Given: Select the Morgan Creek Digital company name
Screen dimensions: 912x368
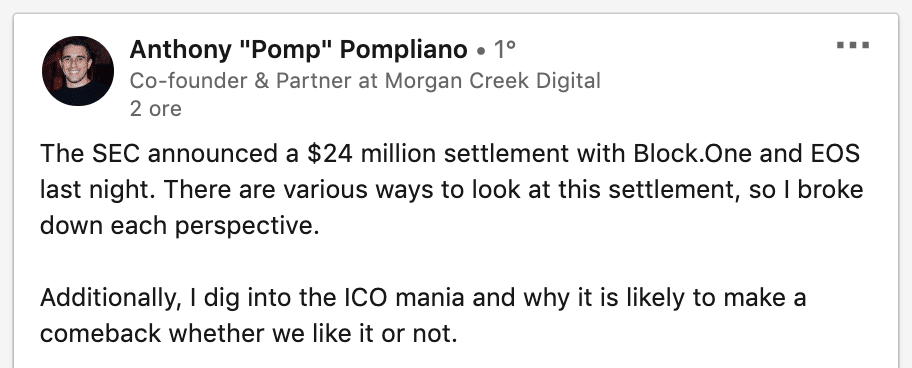Looking at the screenshot, I should [493, 81].
